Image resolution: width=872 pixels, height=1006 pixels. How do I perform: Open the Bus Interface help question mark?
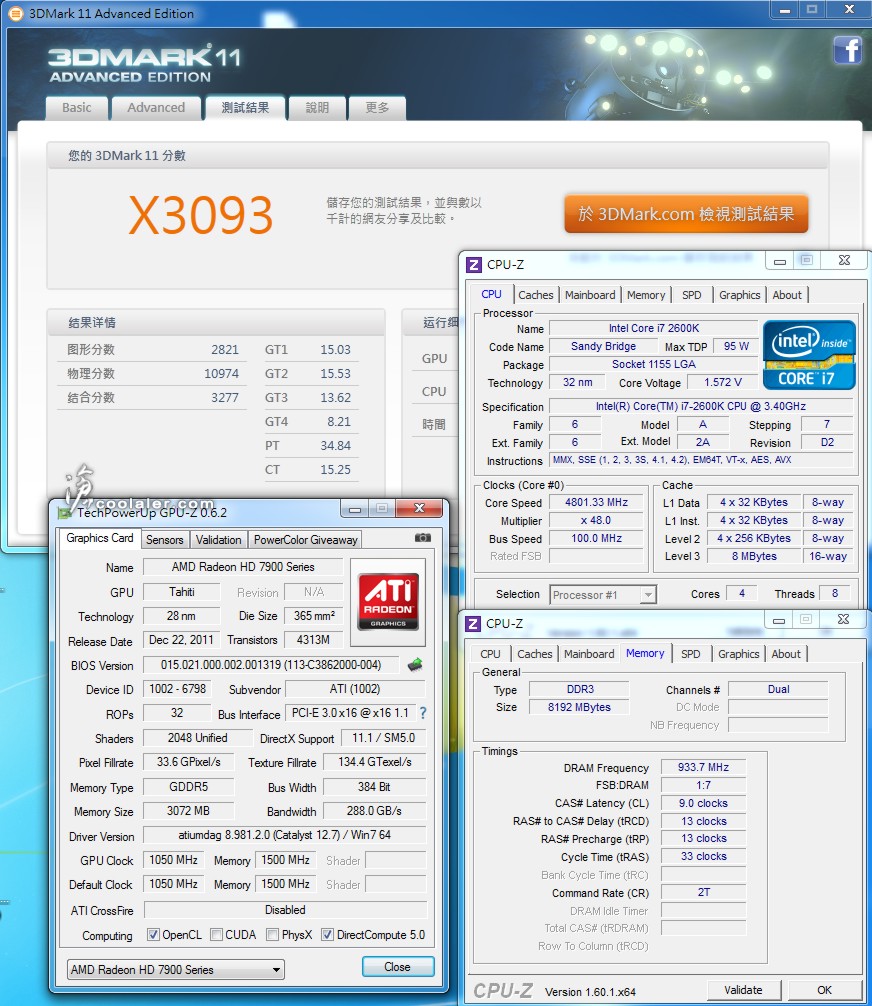point(423,713)
